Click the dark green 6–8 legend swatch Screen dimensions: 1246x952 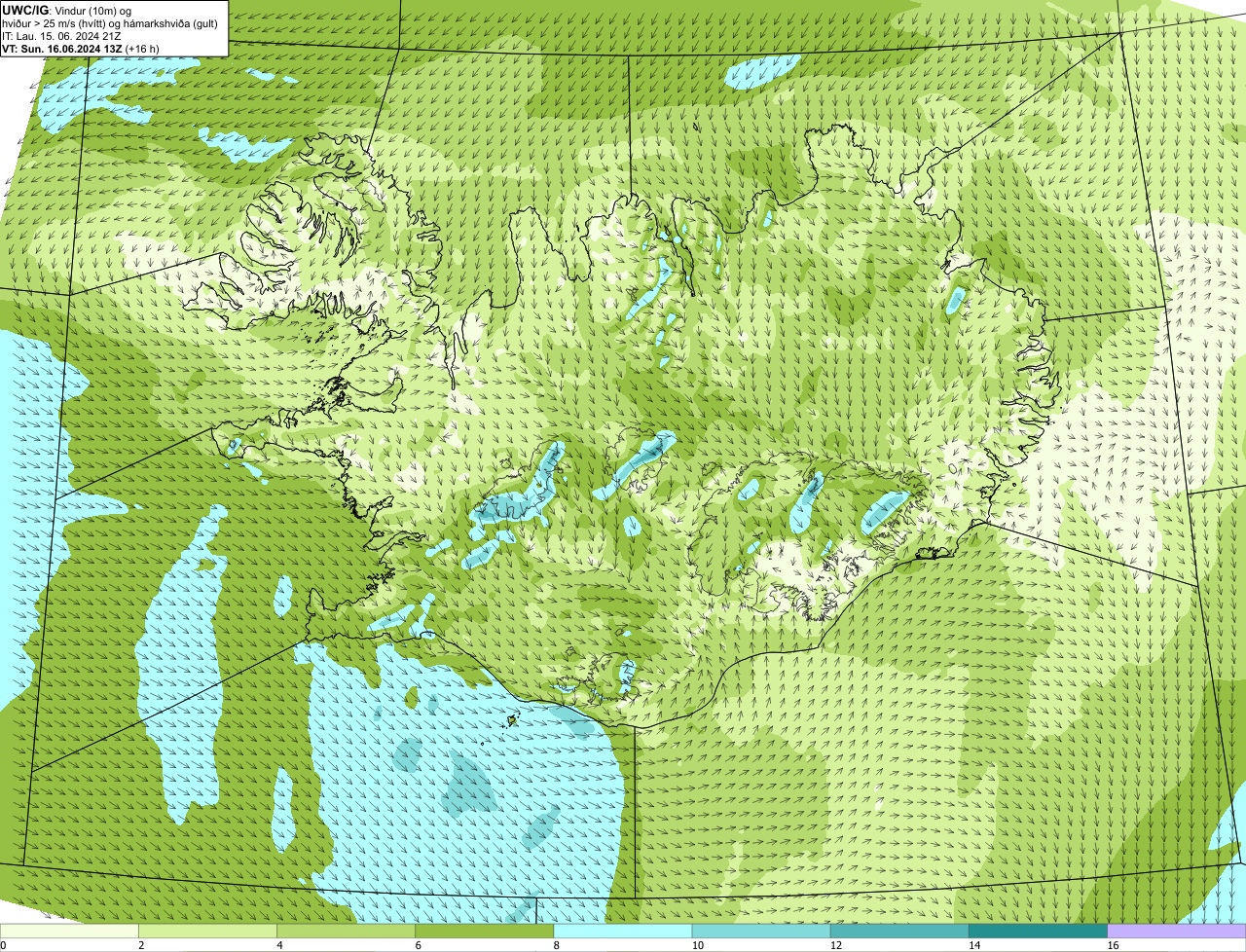tap(485, 931)
